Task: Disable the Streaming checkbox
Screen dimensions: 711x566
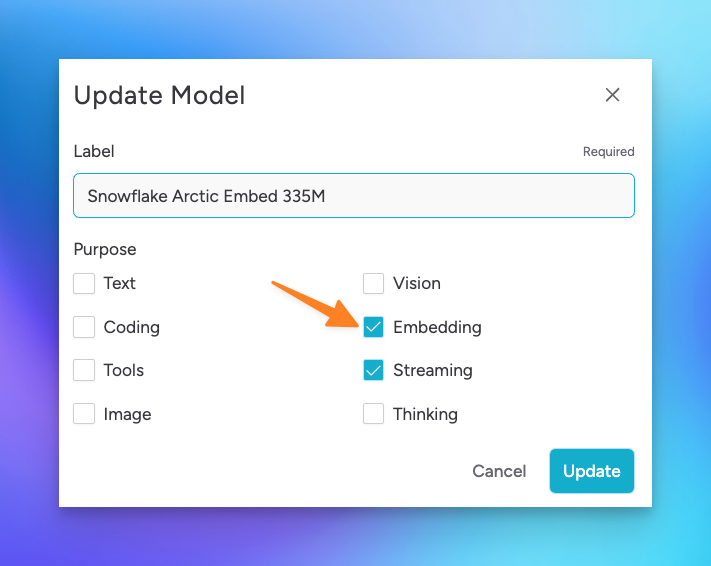Action: (x=374, y=370)
